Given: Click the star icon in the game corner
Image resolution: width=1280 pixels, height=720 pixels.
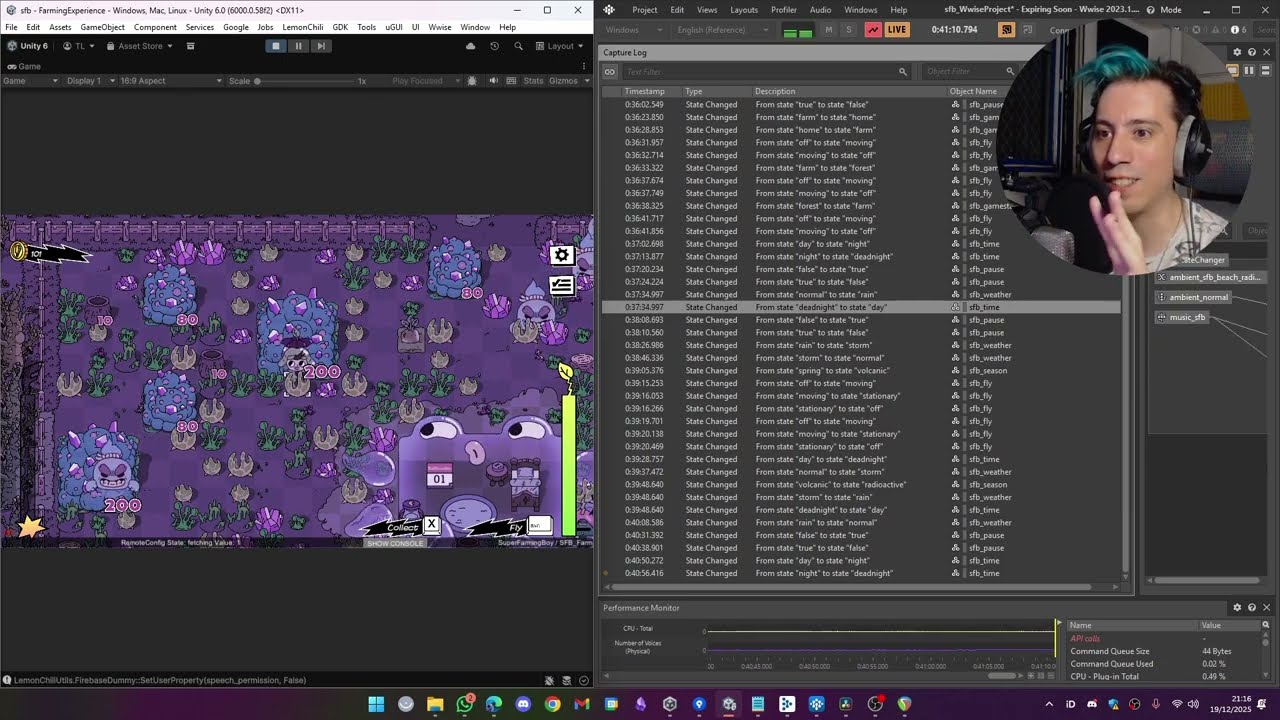Looking at the screenshot, I should [31, 527].
